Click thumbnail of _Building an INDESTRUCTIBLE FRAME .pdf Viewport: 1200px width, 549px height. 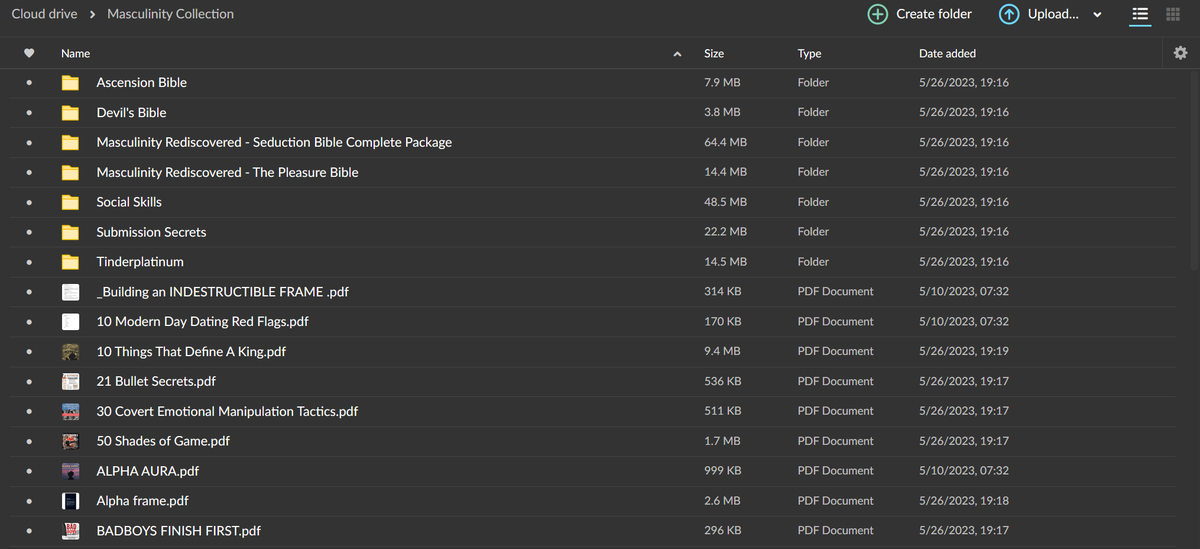click(x=70, y=292)
